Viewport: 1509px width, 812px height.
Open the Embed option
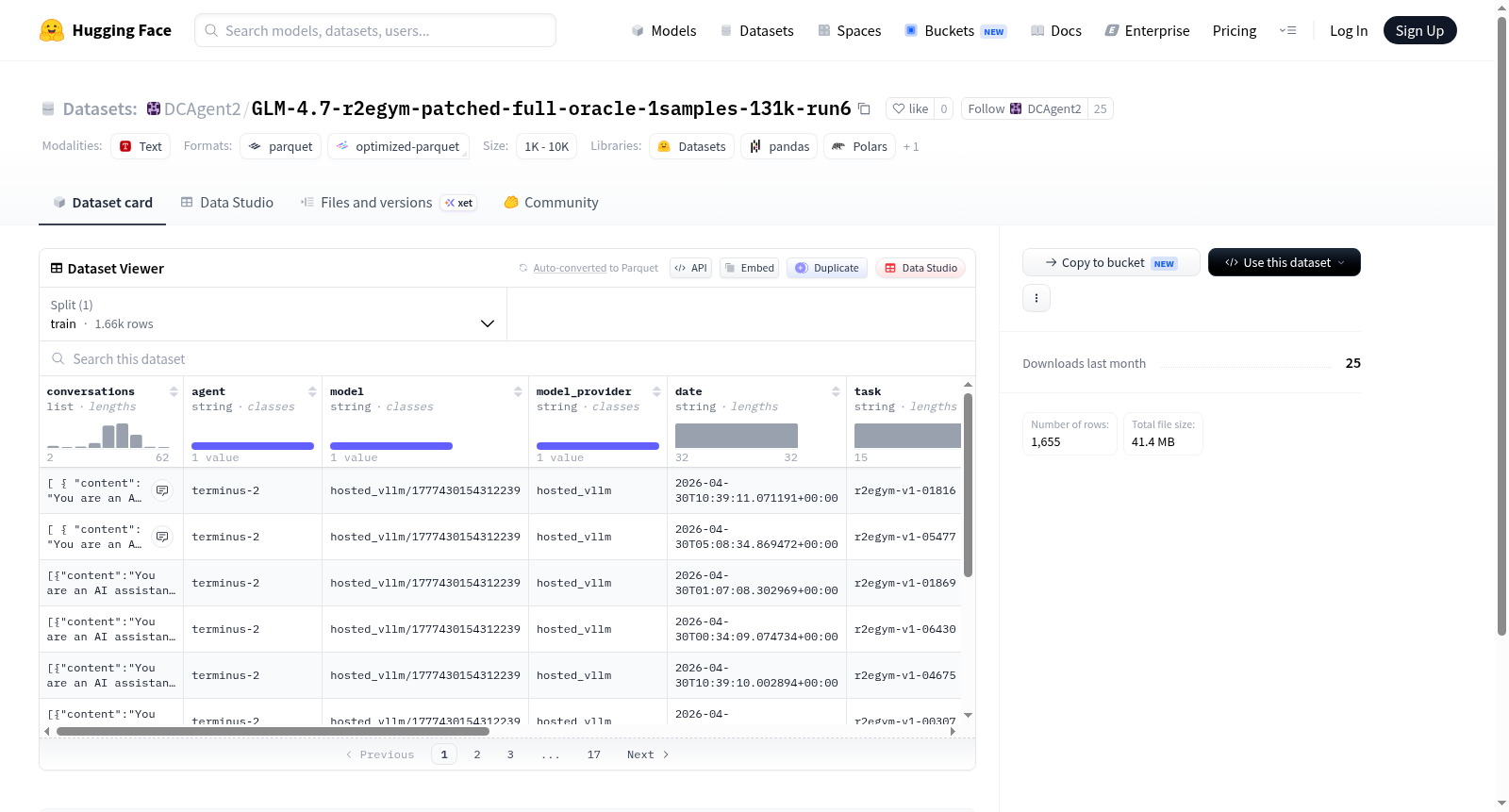[749, 268]
